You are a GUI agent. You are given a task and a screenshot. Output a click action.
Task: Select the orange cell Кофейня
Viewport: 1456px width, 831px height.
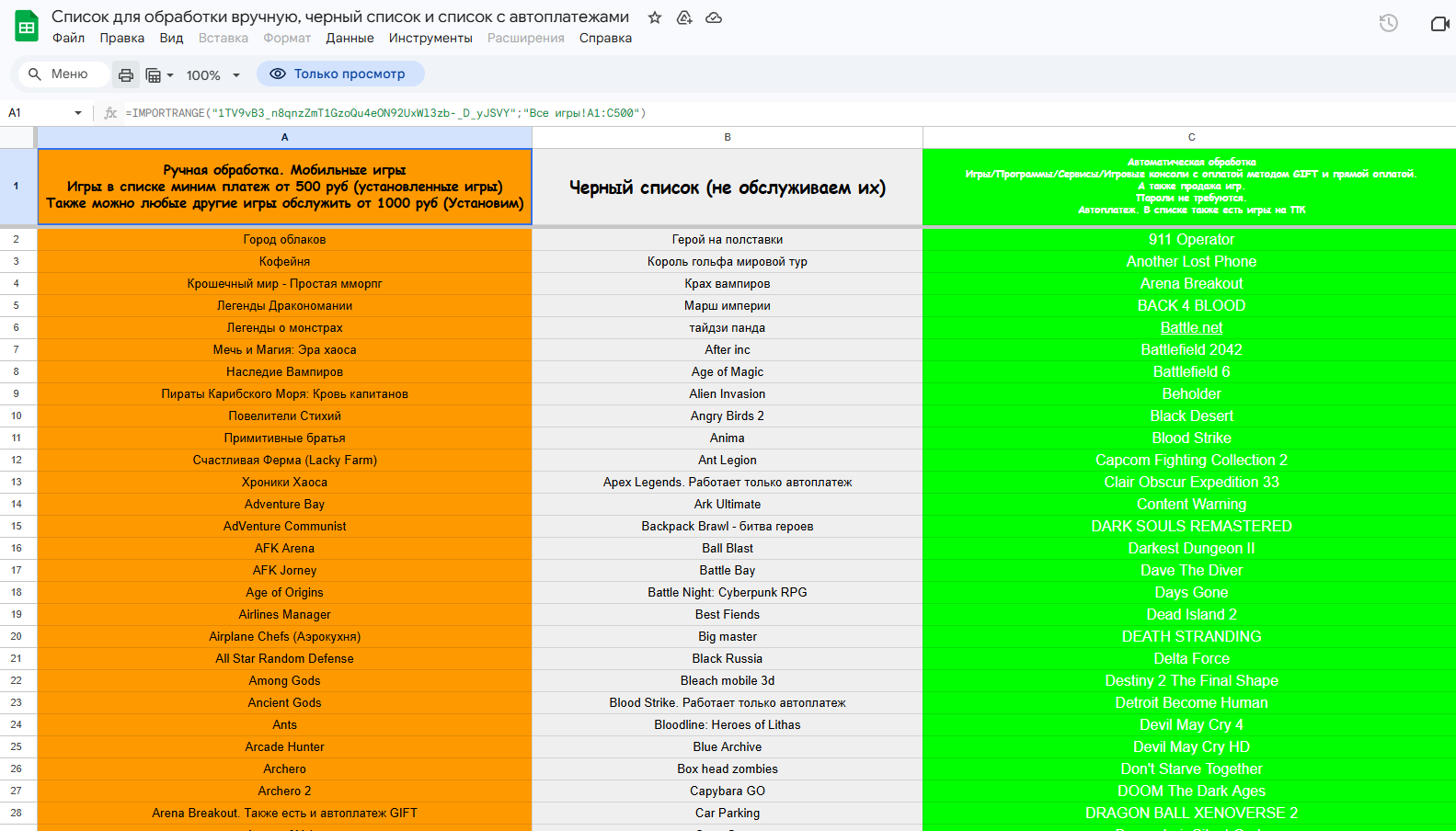pos(284,261)
